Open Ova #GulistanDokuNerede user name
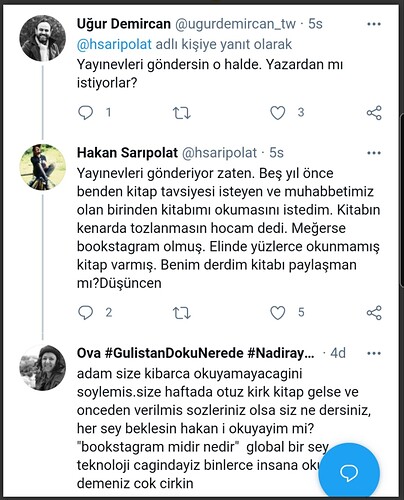The width and height of the screenshot is (404, 500). click(195, 353)
